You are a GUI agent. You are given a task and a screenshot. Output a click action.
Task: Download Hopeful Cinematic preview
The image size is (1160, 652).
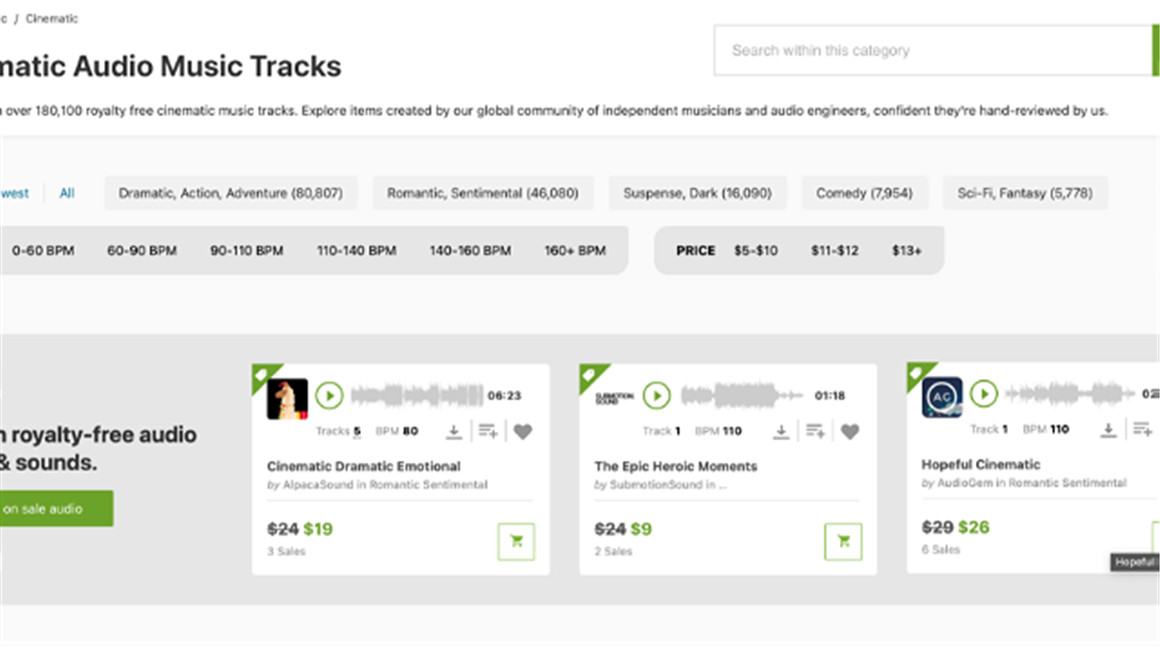point(1107,429)
